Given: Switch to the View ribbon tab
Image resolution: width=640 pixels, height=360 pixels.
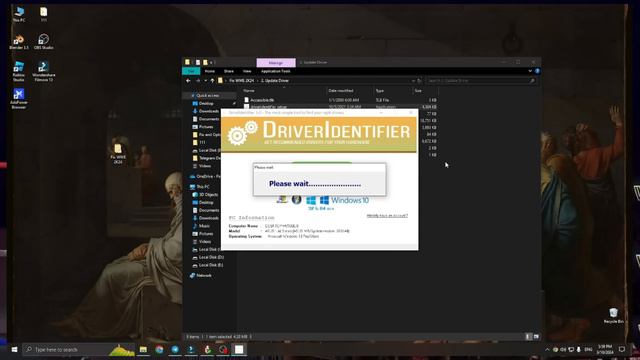Looking at the screenshot, I should [x=247, y=71].
